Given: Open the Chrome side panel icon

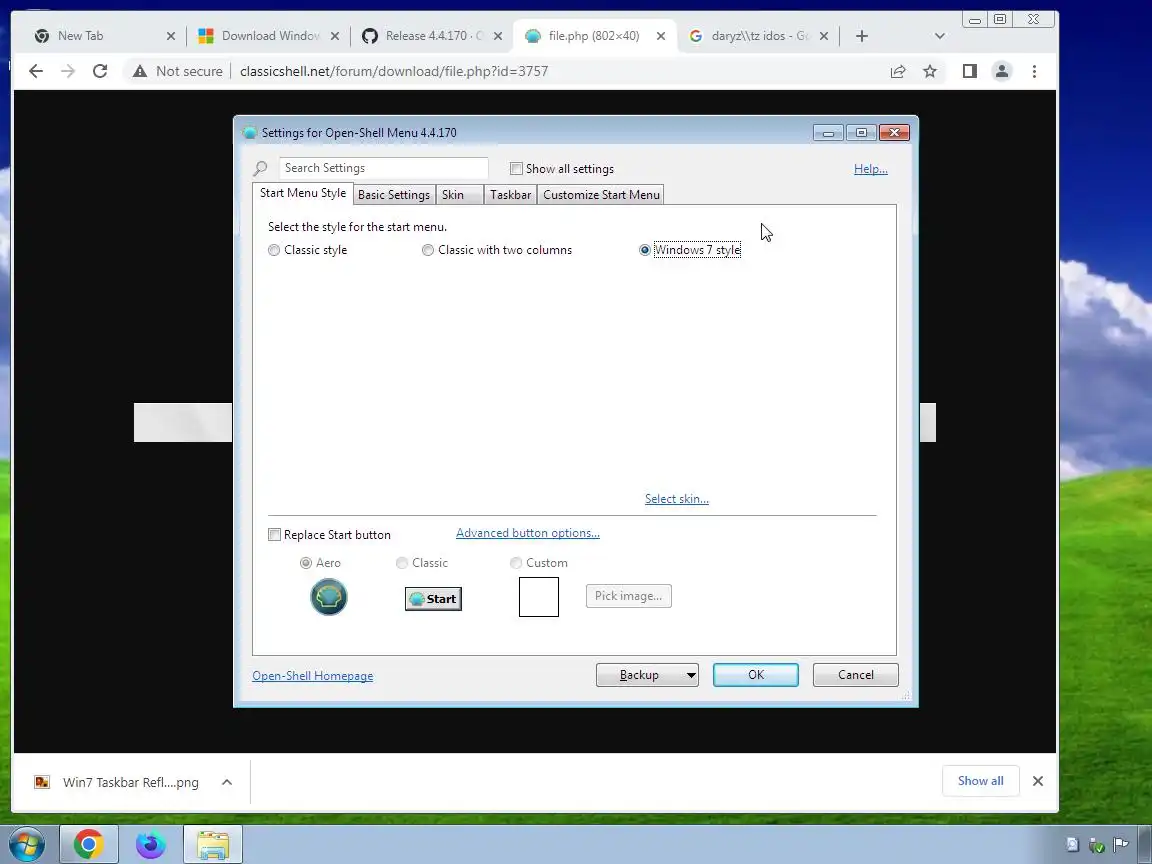Looking at the screenshot, I should (970, 71).
